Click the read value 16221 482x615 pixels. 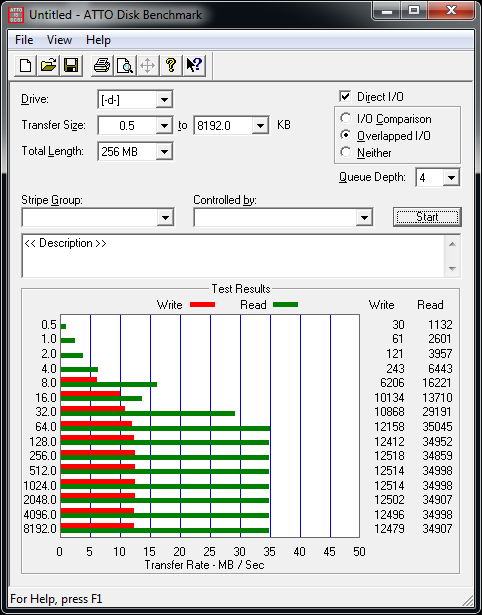tap(437, 383)
